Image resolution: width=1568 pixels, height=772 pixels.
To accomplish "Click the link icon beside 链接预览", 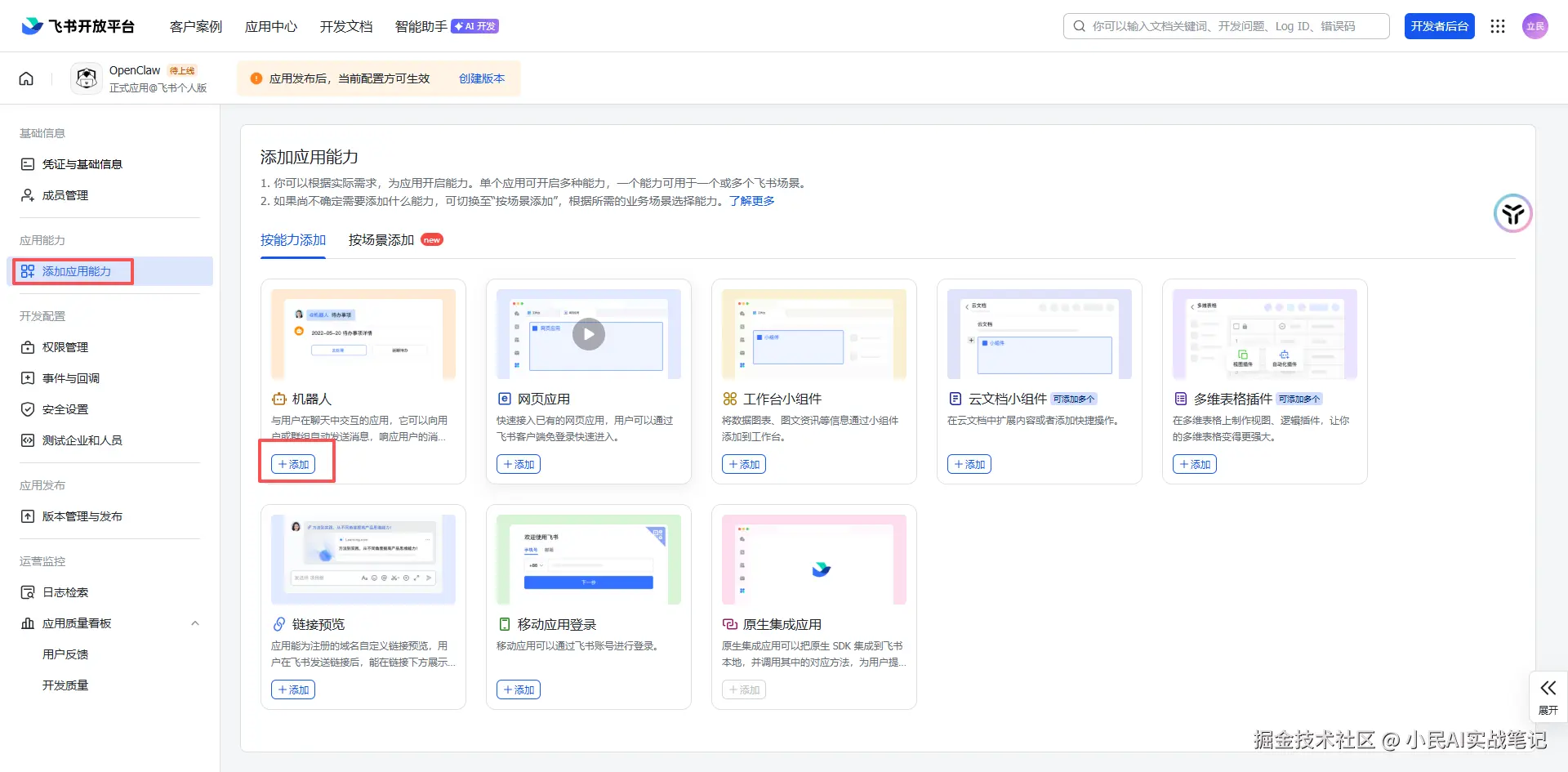I will [279, 624].
